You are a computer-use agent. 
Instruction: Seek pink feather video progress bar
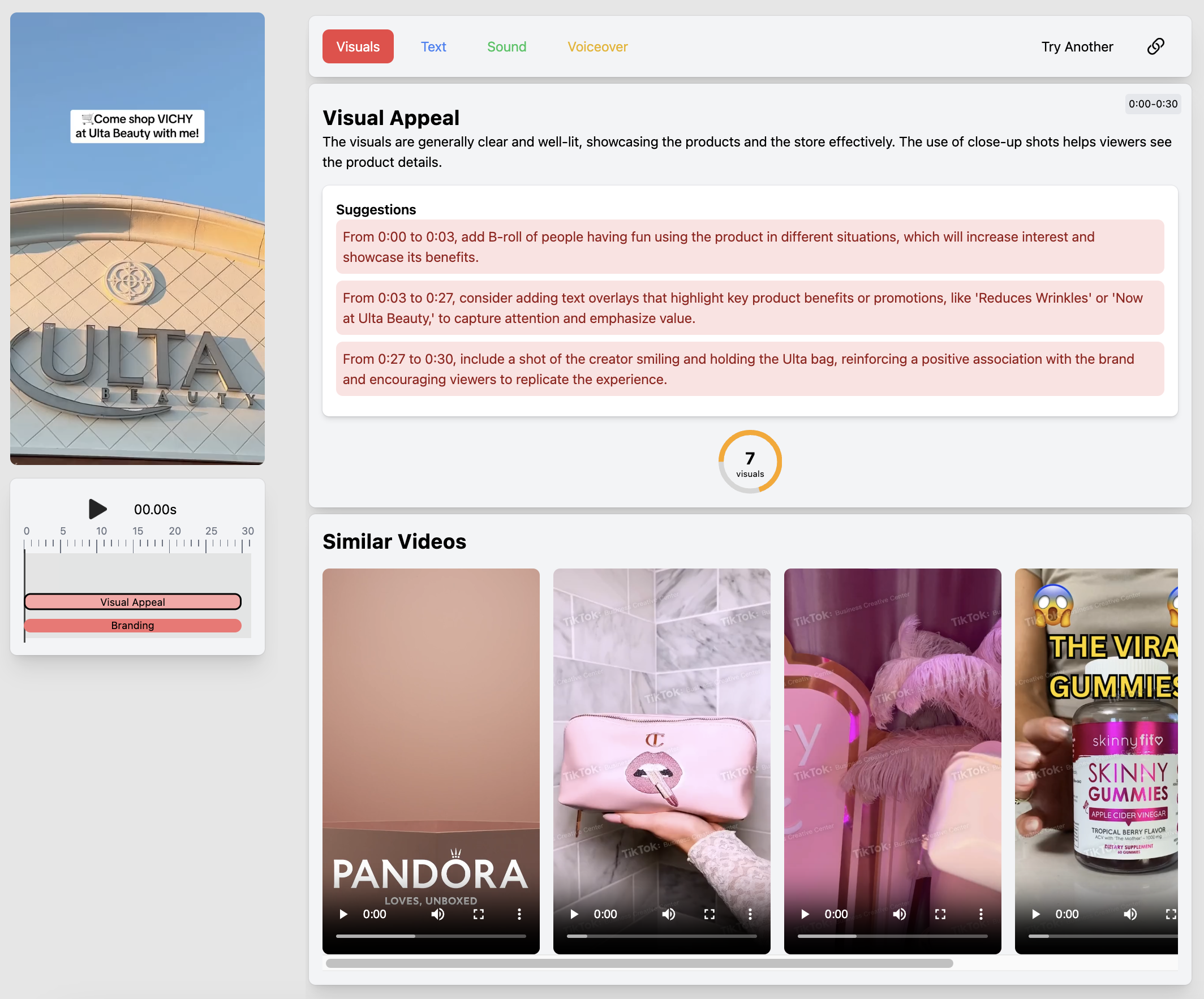893,937
